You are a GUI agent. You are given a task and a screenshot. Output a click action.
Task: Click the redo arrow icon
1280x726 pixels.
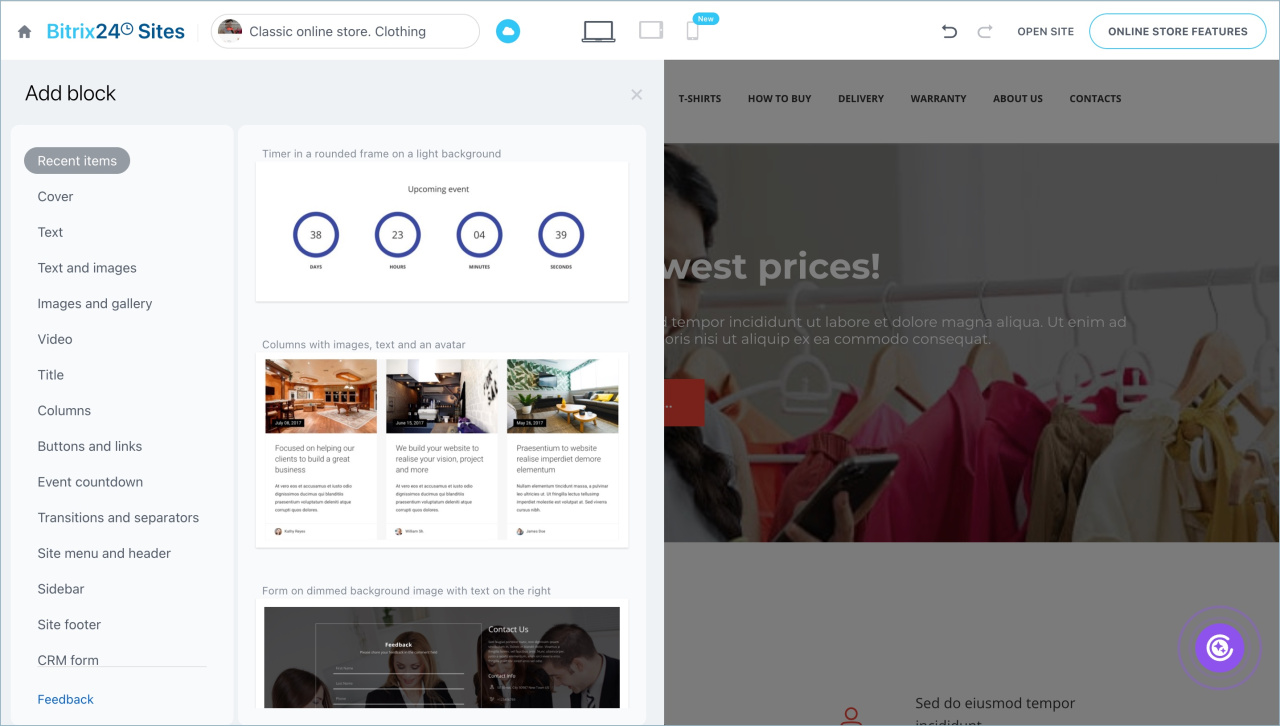pos(985,32)
